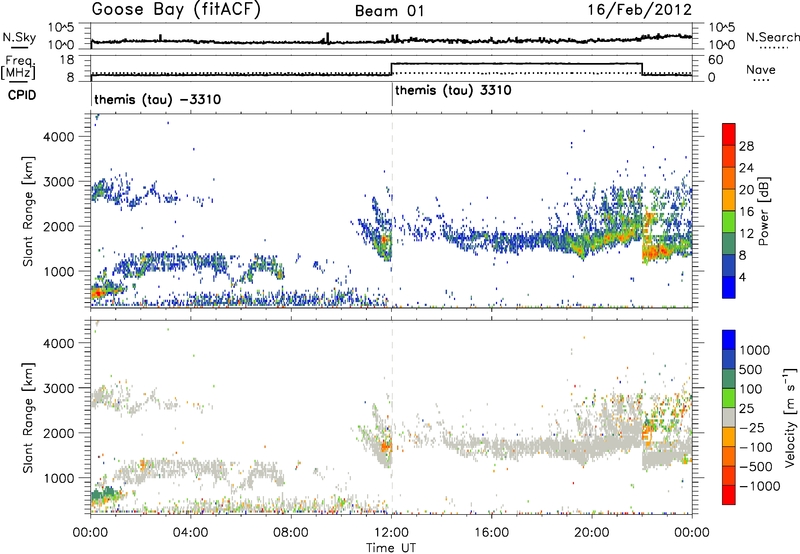Click the '60' Nave axis tick label

(x=715, y=60)
